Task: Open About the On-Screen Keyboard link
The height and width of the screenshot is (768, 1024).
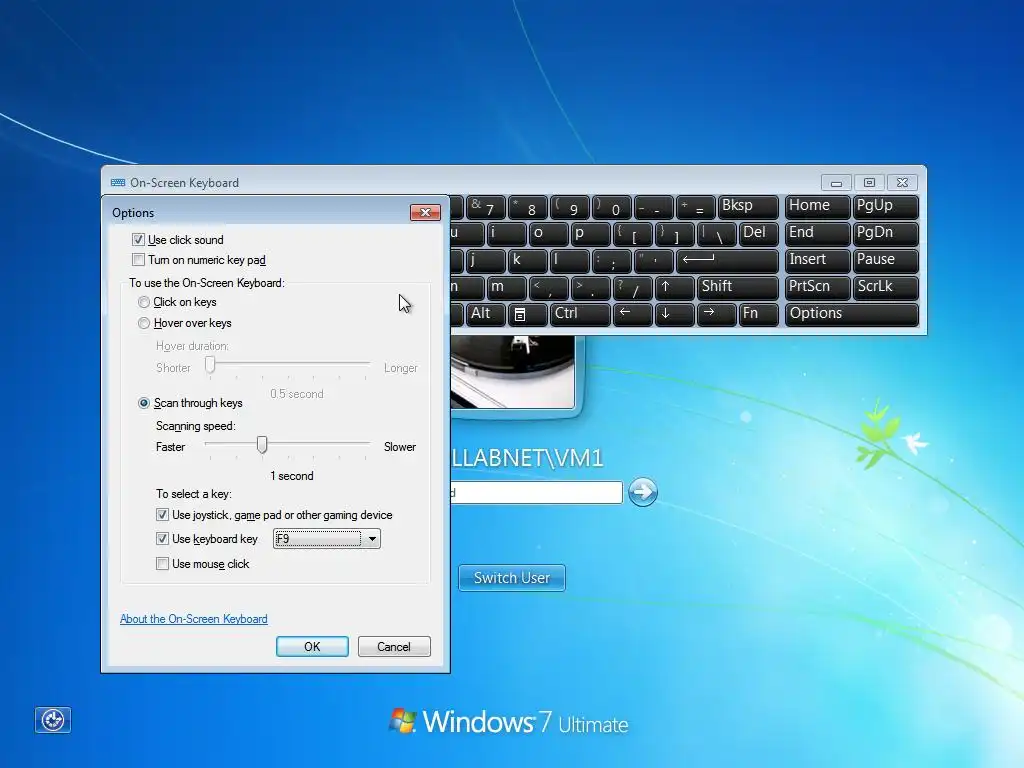Action: (x=194, y=618)
